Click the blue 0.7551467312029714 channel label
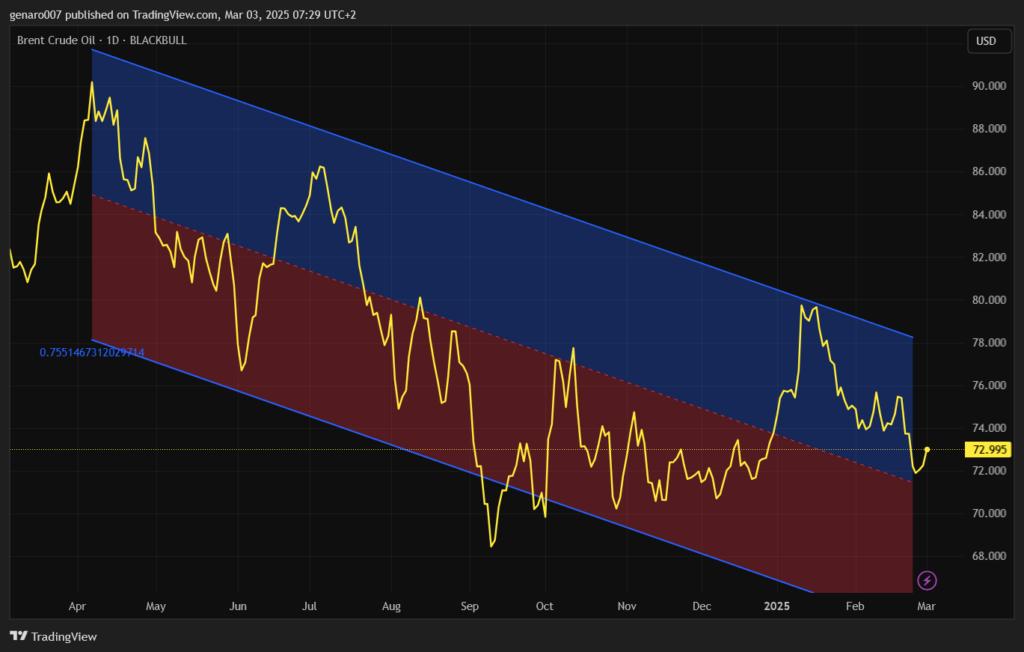1024x652 pixels. click(92, 352)
